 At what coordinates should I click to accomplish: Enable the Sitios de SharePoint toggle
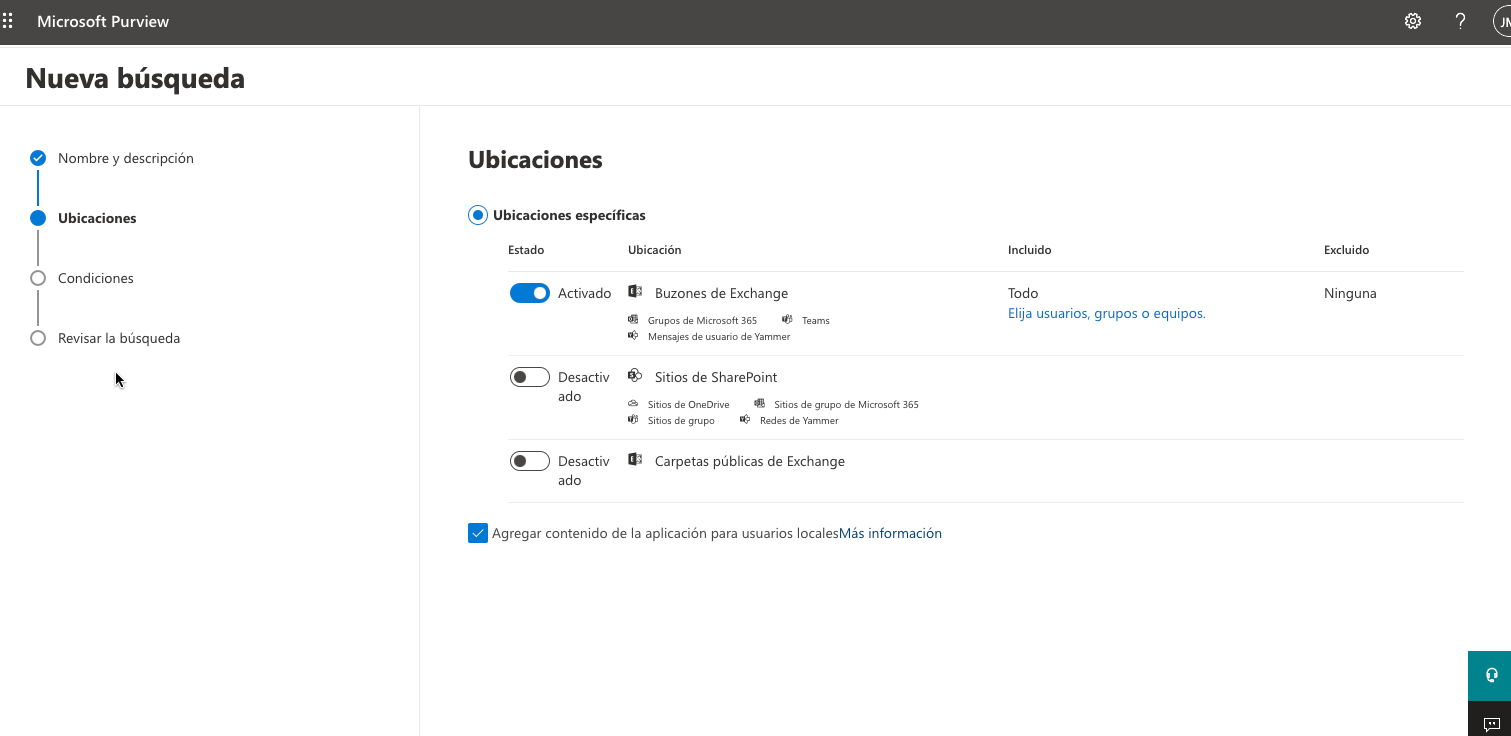530,377
